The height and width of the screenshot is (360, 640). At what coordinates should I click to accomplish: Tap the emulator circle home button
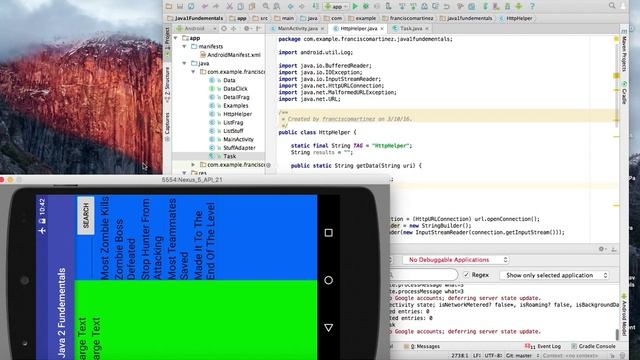pos(329,280)
